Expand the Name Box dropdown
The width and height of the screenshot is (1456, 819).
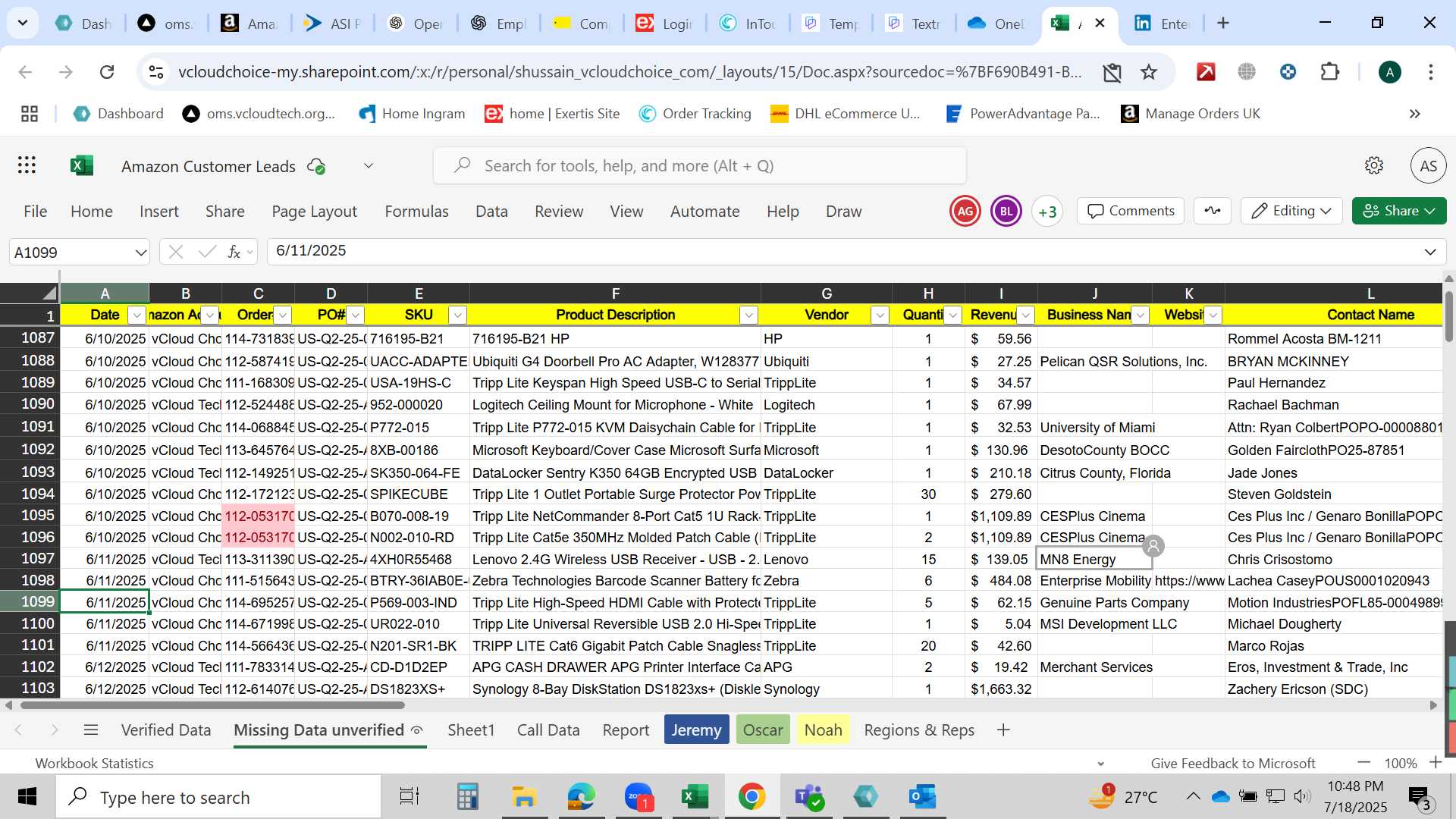pos(140,253)
